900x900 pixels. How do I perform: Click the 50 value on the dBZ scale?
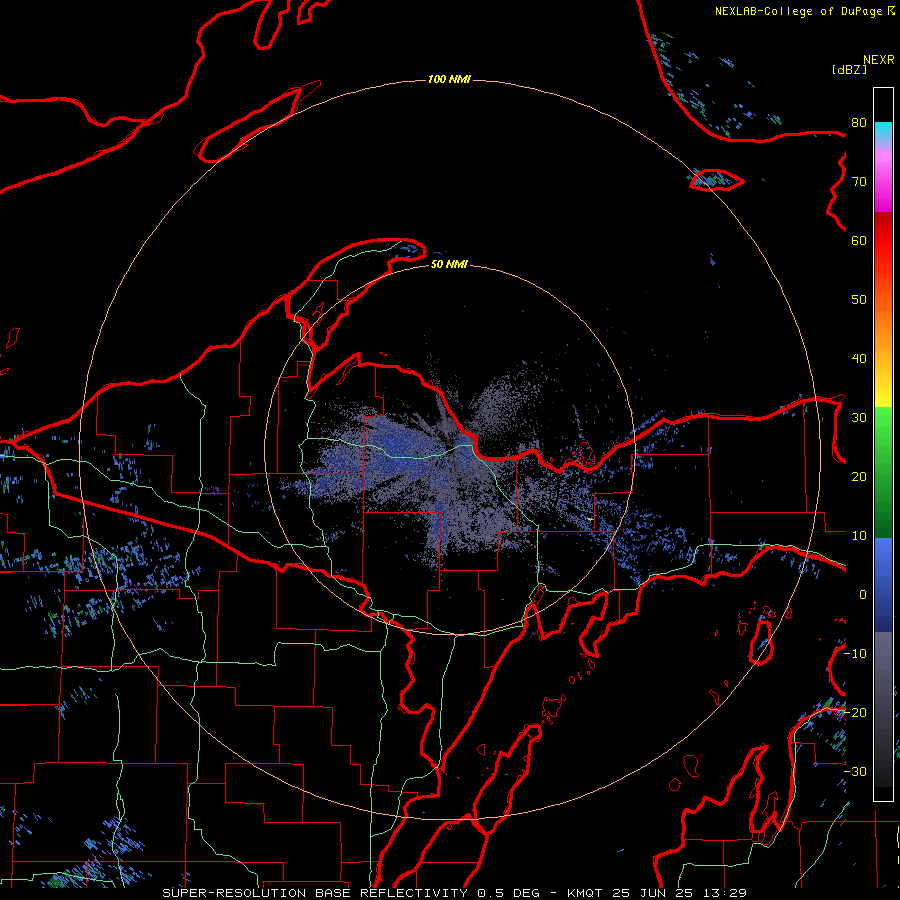(859, 300)
